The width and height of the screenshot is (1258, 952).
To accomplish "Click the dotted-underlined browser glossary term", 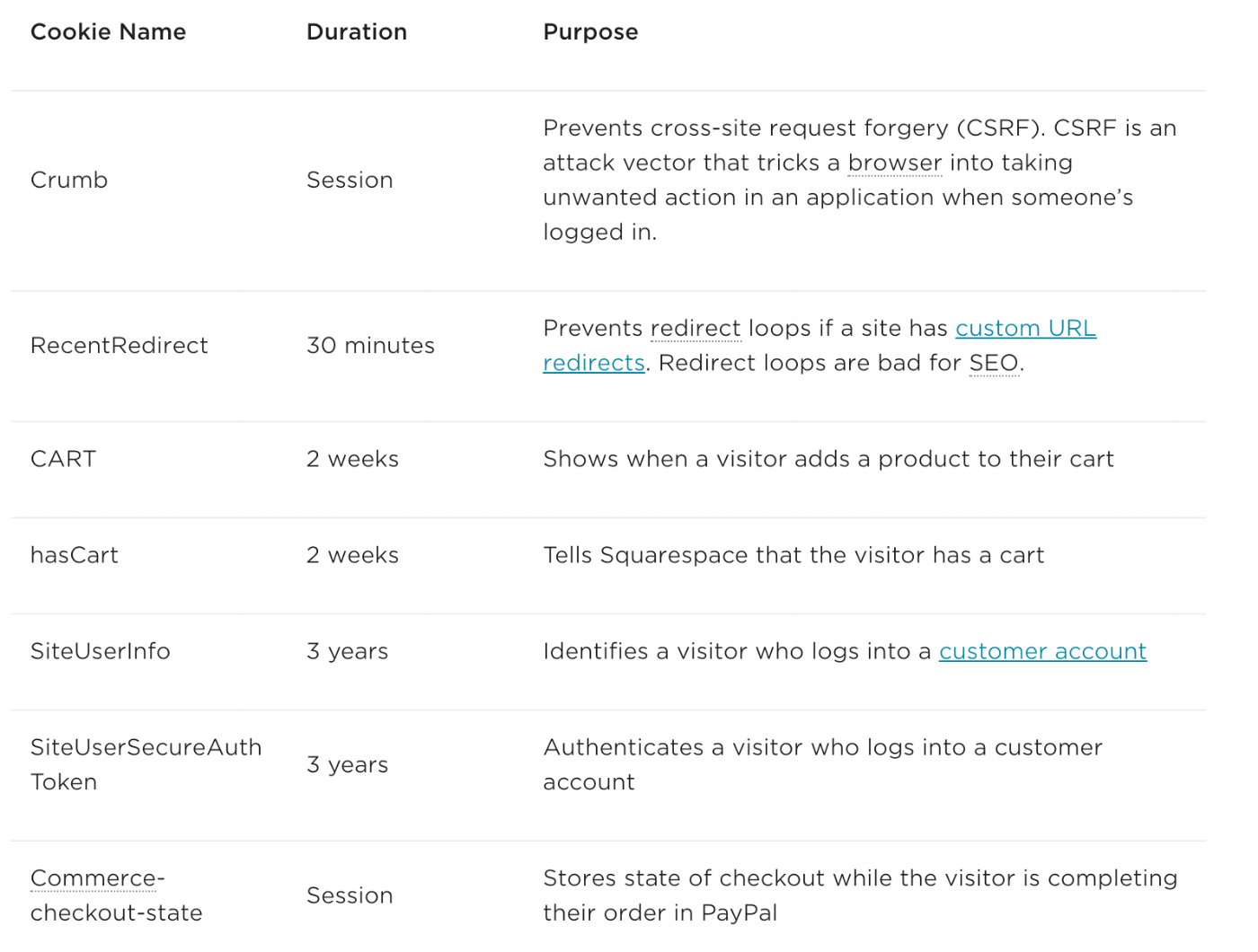I will [895, 163].
